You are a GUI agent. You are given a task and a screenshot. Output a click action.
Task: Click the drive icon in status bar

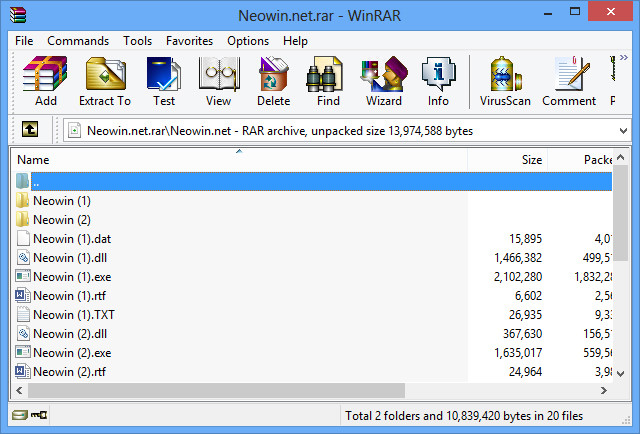pos(20,416)
